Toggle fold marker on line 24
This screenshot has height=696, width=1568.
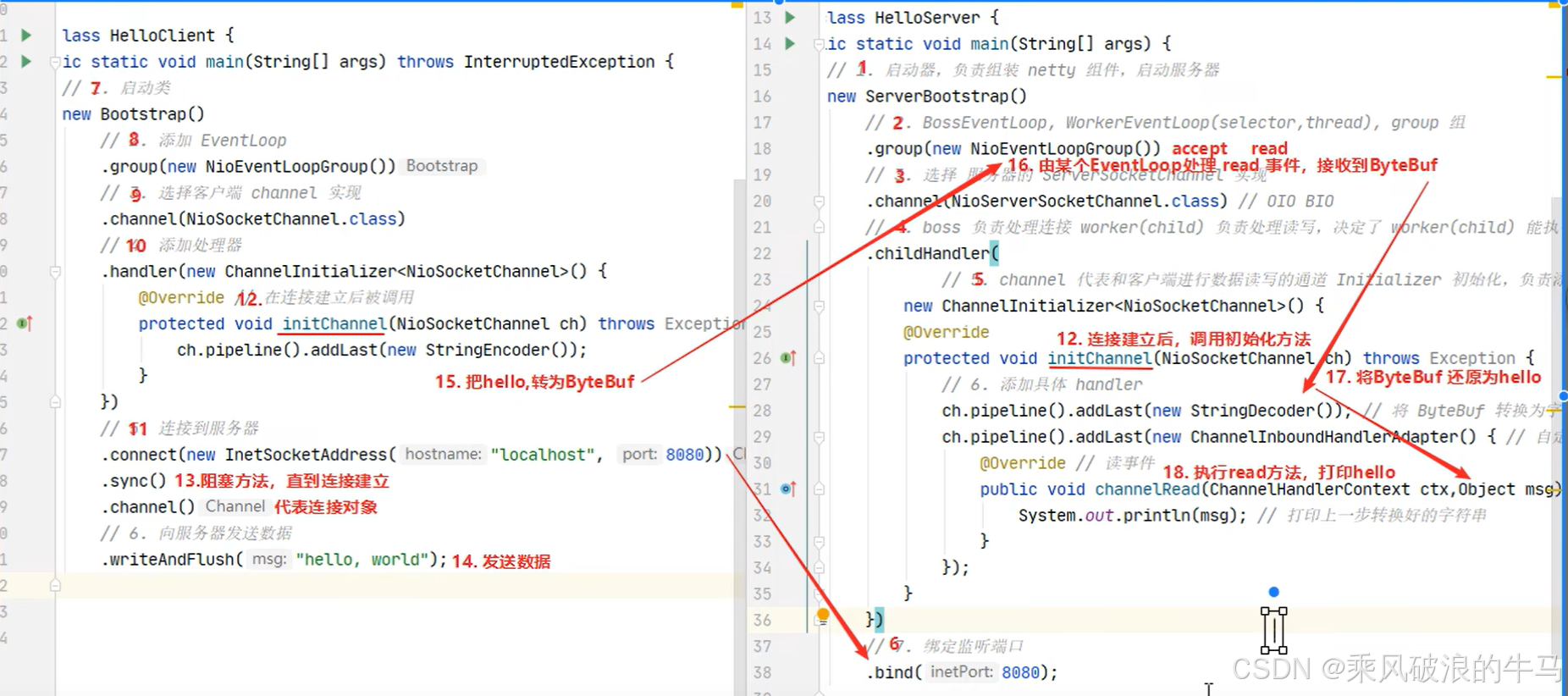(x=819, y=307)
